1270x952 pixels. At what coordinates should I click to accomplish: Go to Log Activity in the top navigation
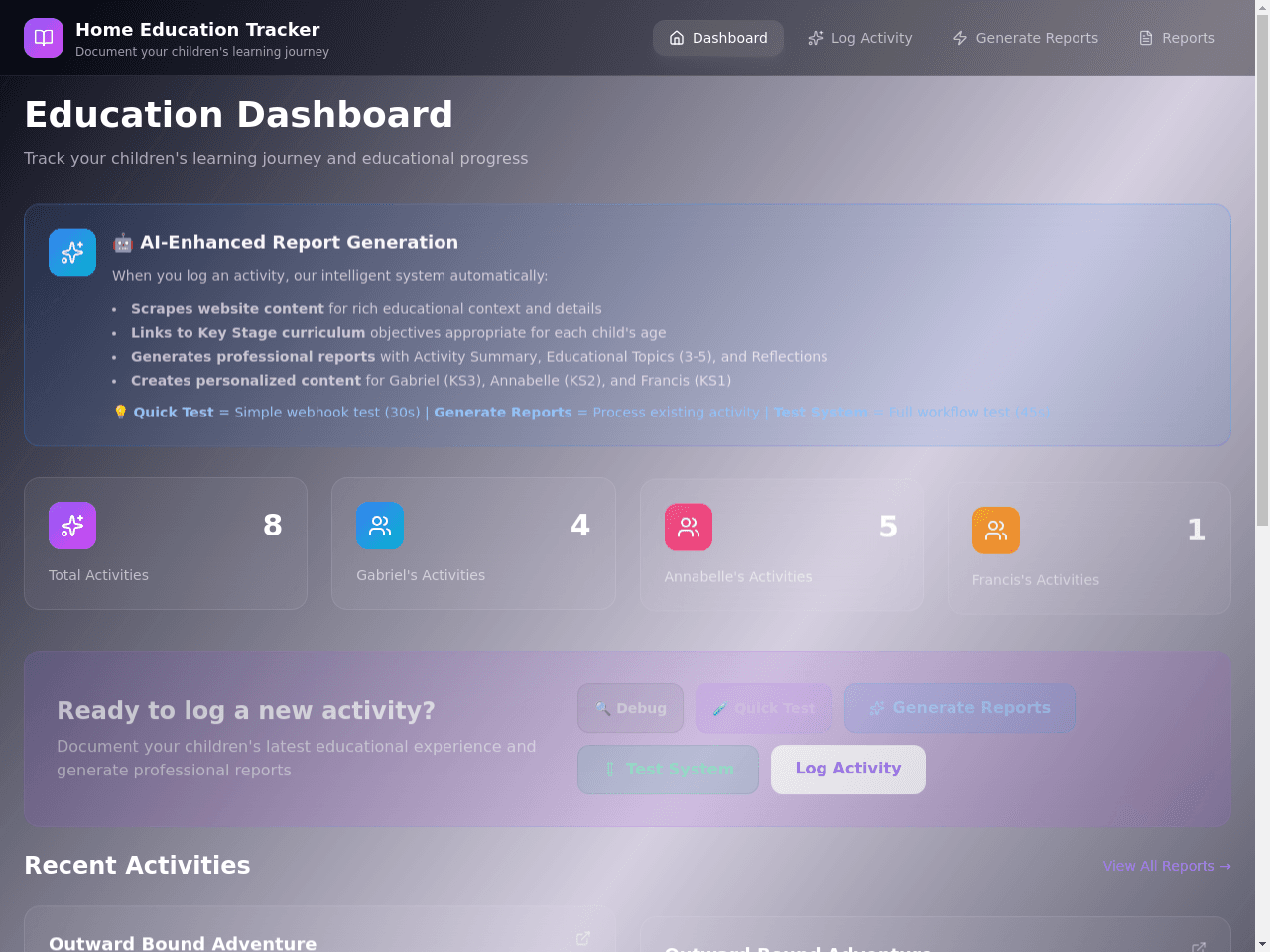pyautogui.click(x=860, y=38)
